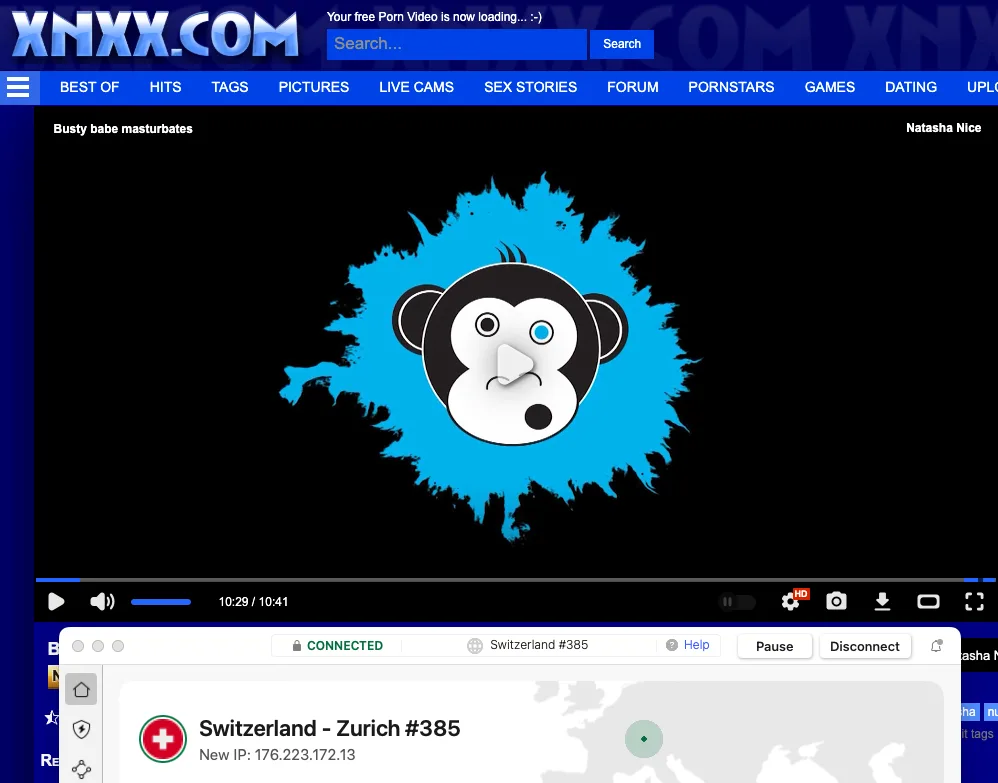The height and width of the screenshot is (783, 998).
Task: Go to GAMES section
Action: point(829,87)
